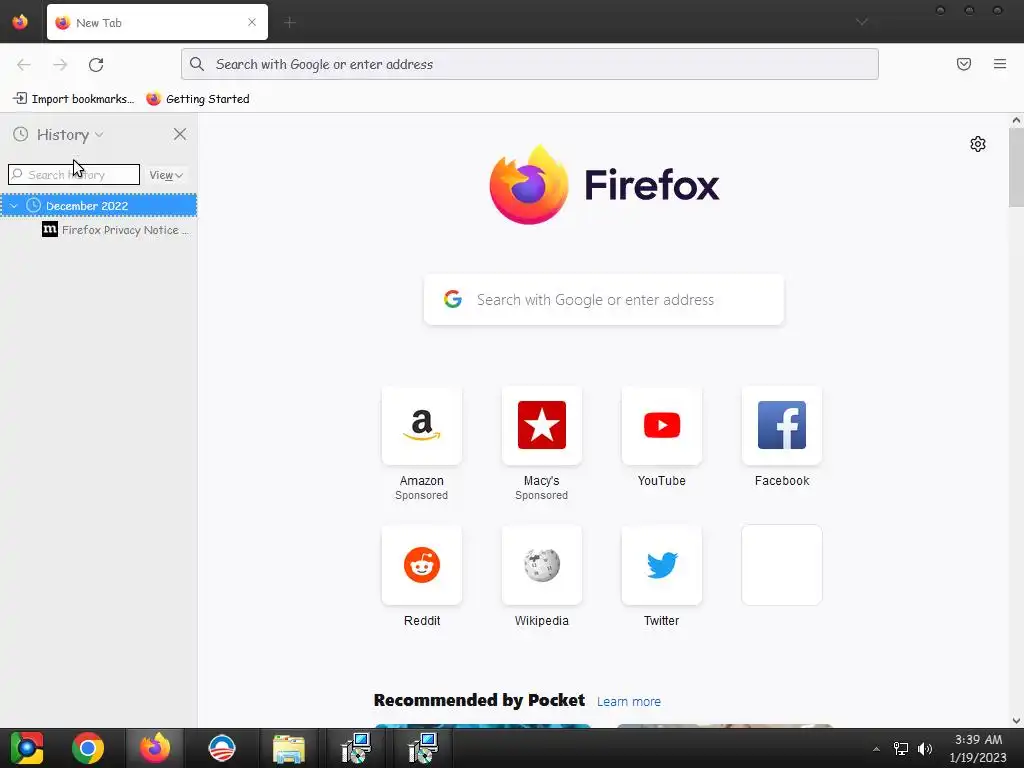Open second installer setup taskbar icon
The image size is (1024, 768).
click(x=423, y=748)
